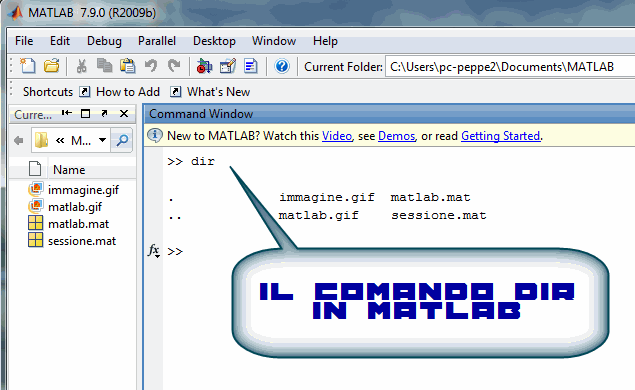Image resolution: width=635 pixels, height=390 pixels.
Task: Open the Profiler toolbar icon
Action: 251,66
